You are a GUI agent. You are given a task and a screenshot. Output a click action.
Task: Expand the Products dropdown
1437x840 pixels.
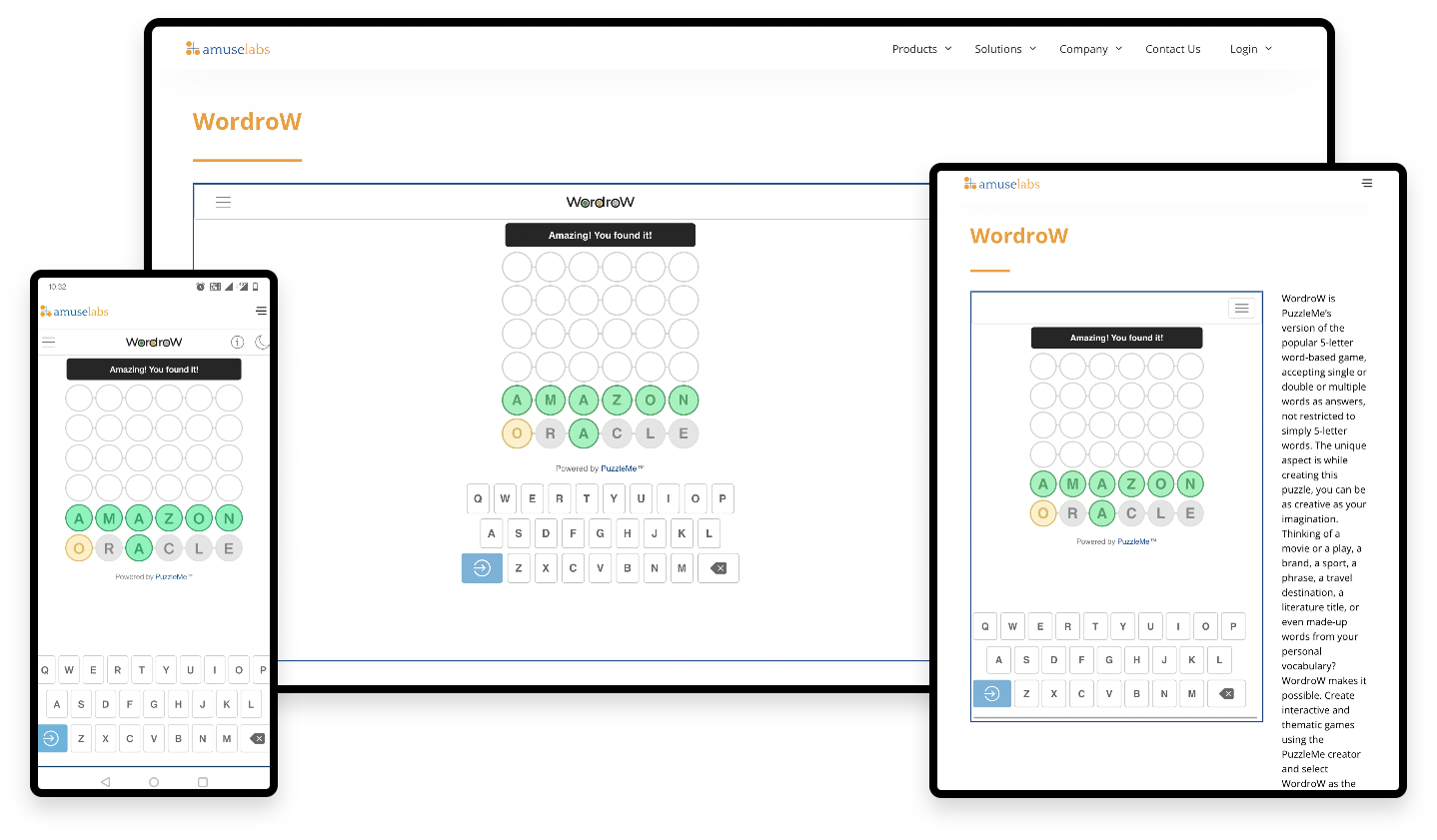921,49
